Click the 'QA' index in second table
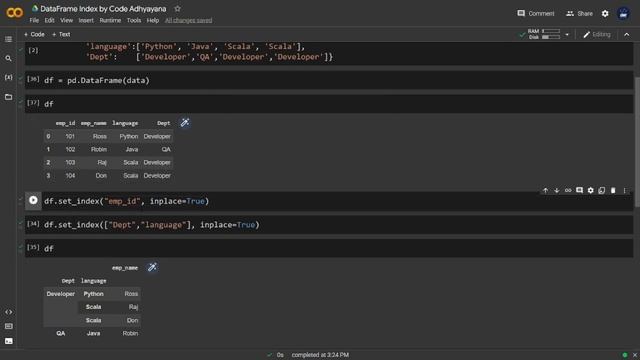This screenshot has height=360, width=640. [60, 333]
